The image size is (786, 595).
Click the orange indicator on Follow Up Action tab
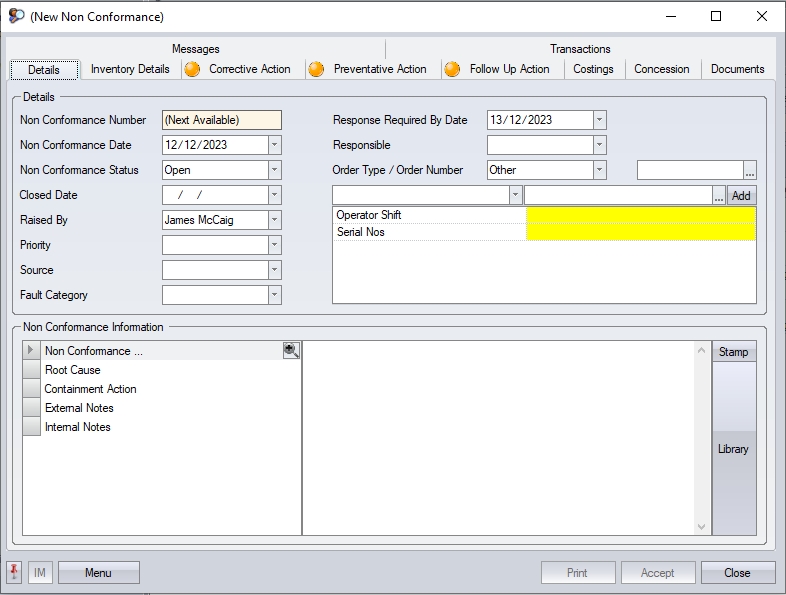452,69
